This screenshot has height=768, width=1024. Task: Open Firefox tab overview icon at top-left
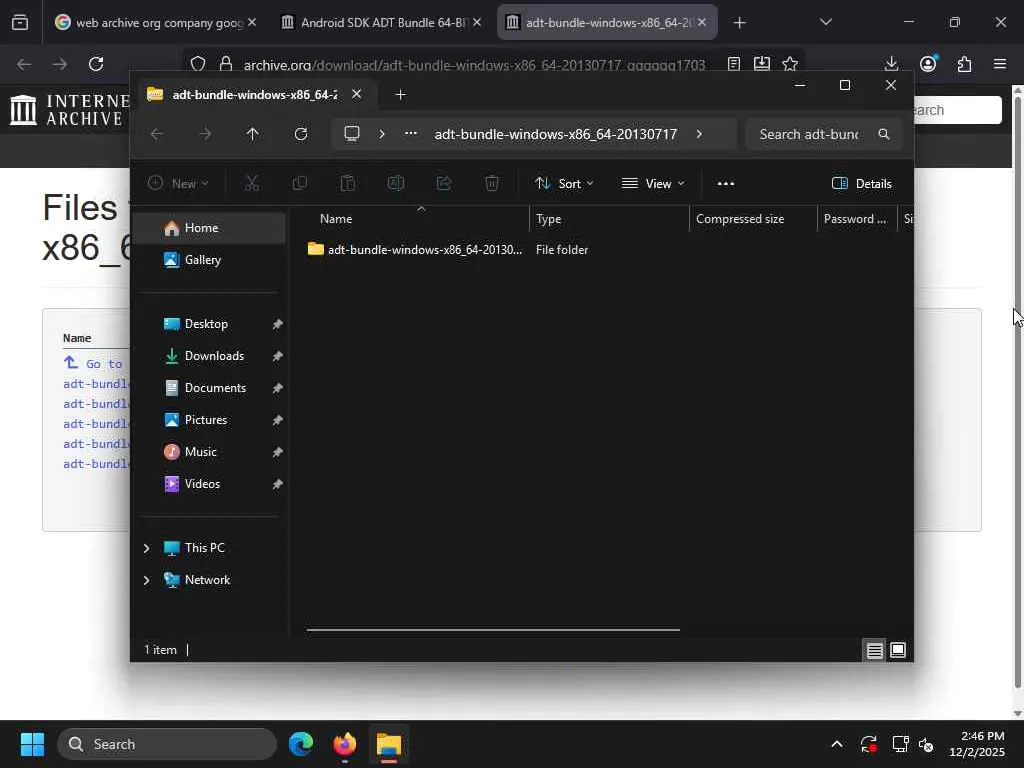(x=20, y=22)
